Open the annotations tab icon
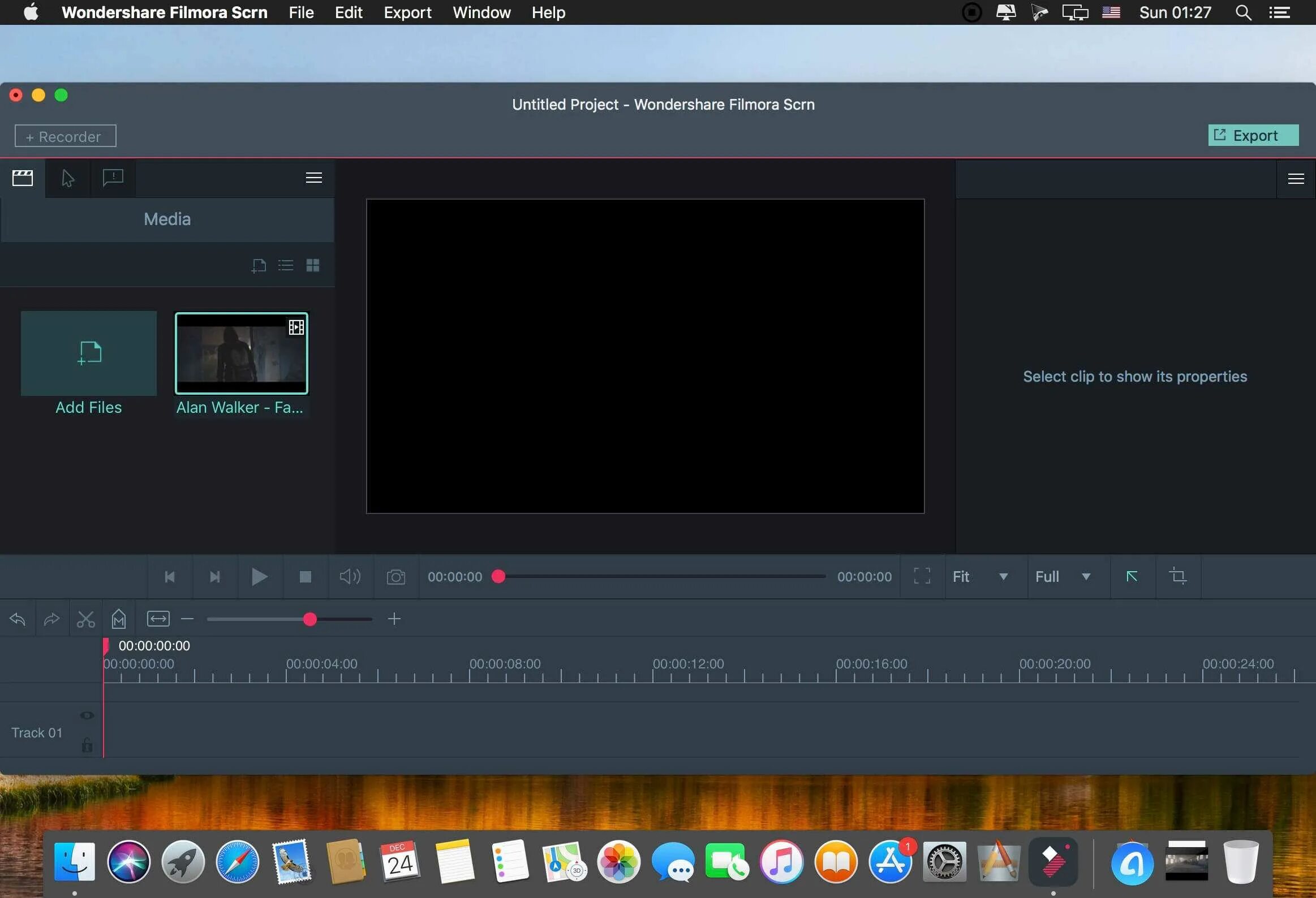Screen dimensions: 1316x898 point(113,178)
